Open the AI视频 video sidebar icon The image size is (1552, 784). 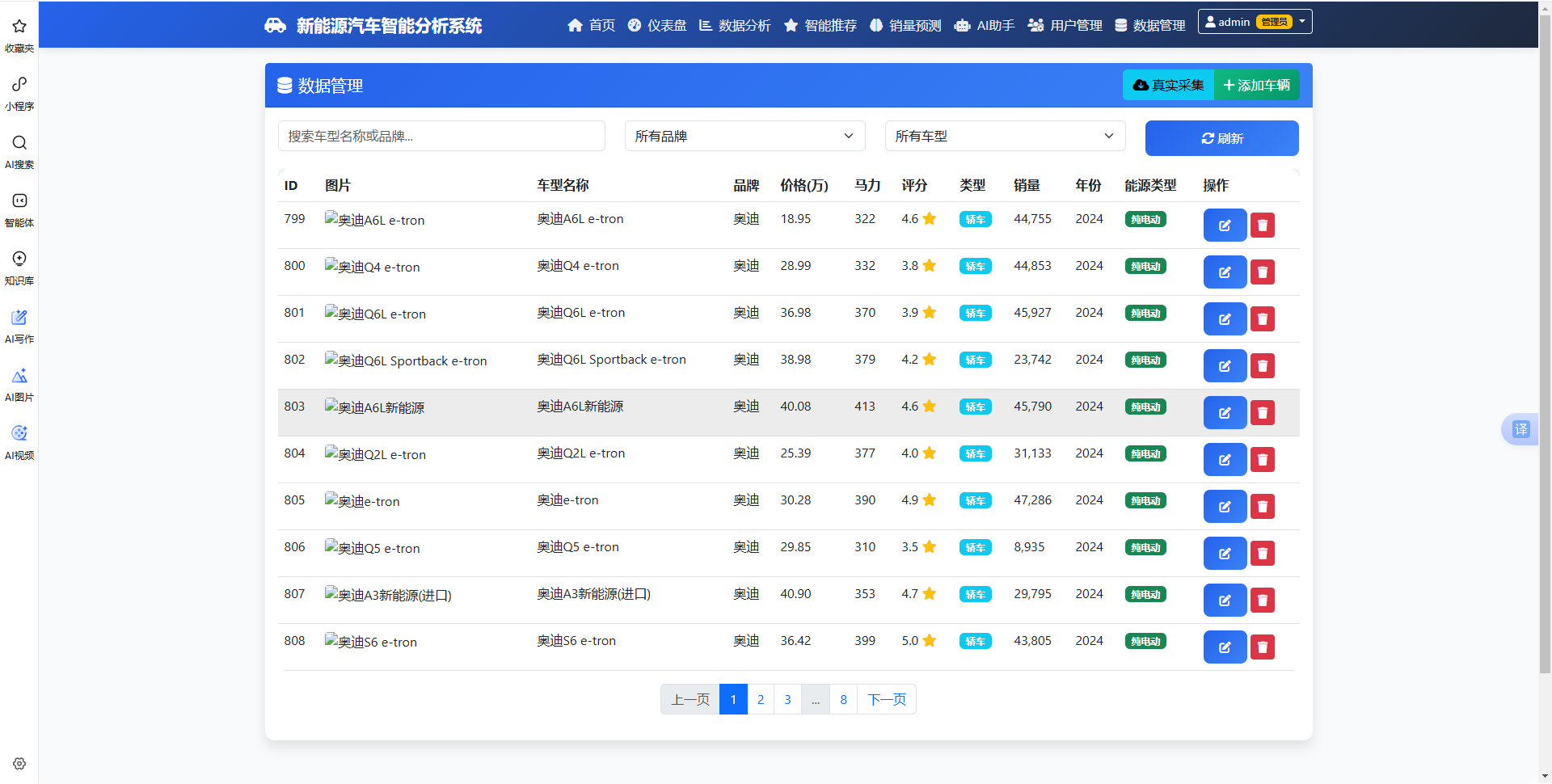(x=19, y=443)
